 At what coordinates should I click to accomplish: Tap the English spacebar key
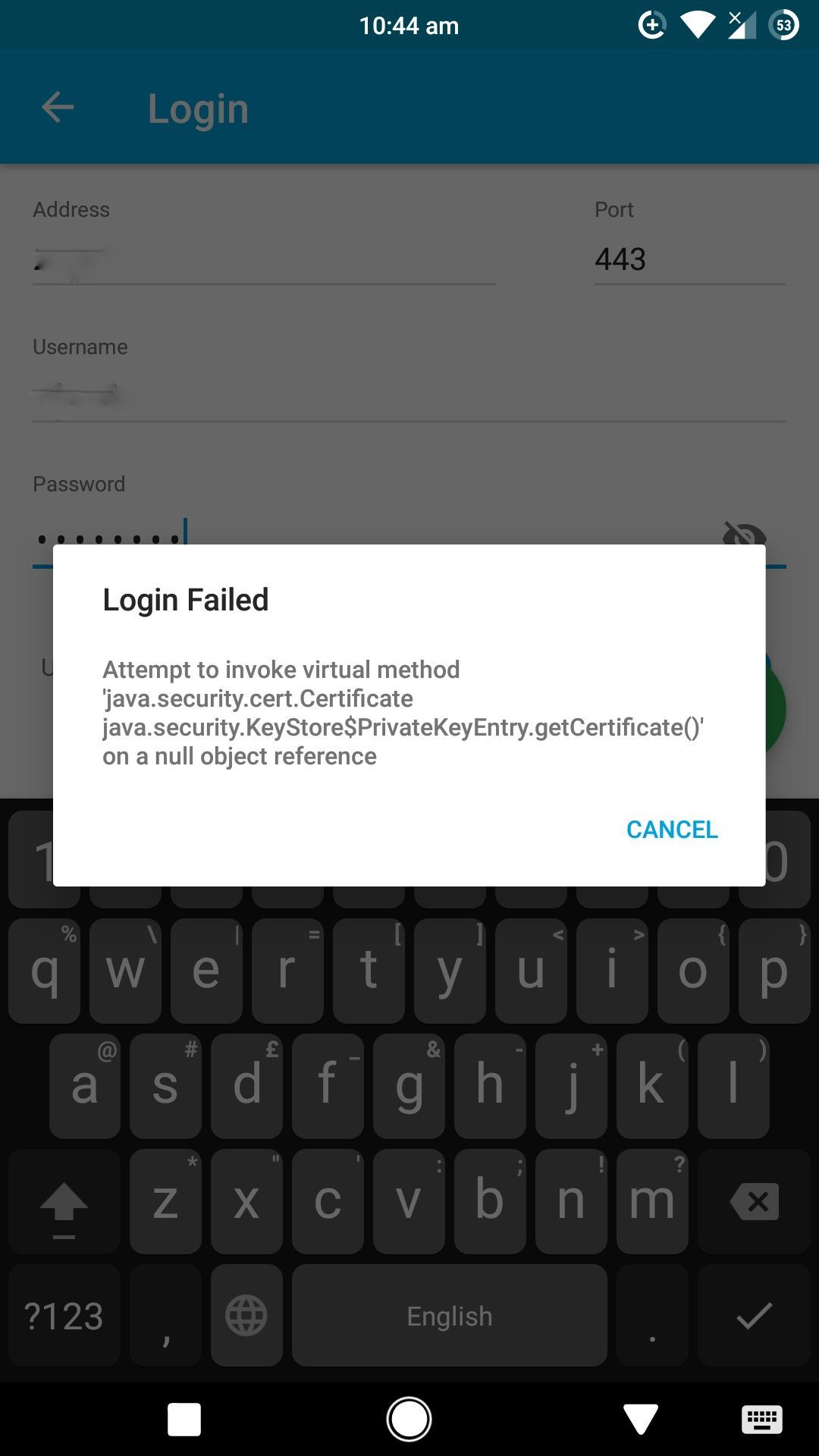(450, 1316)
